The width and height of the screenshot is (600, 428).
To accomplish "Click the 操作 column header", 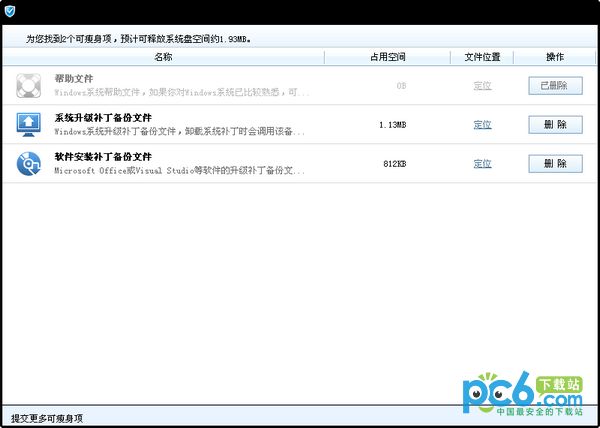I will (x=555, y=57).
